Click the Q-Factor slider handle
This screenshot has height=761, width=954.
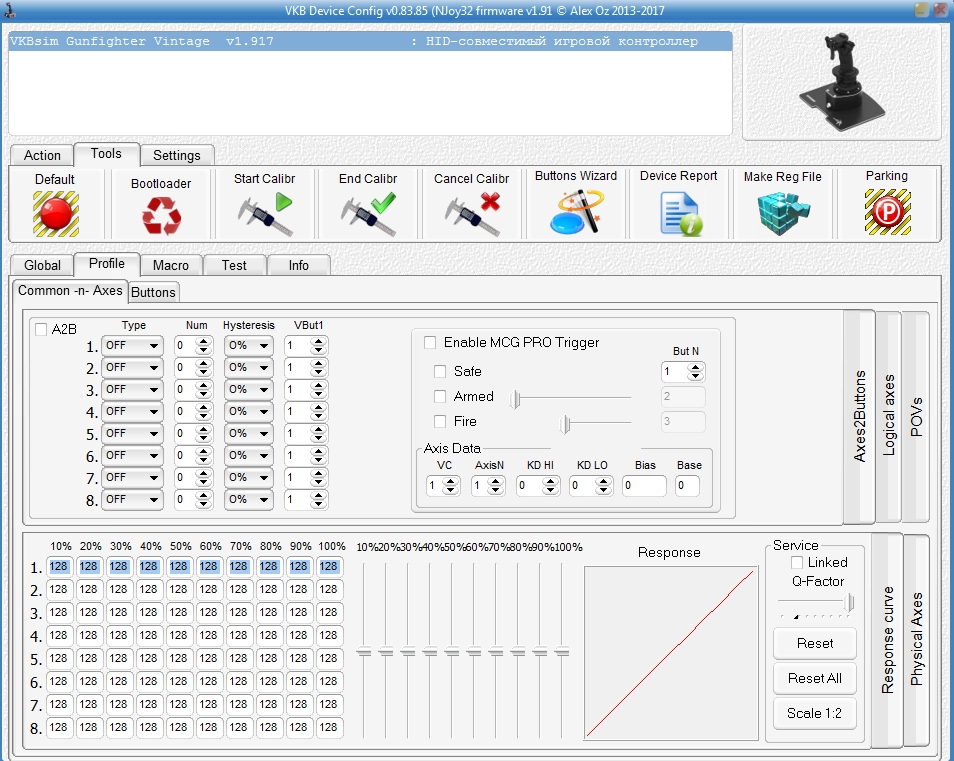point(850,601)
